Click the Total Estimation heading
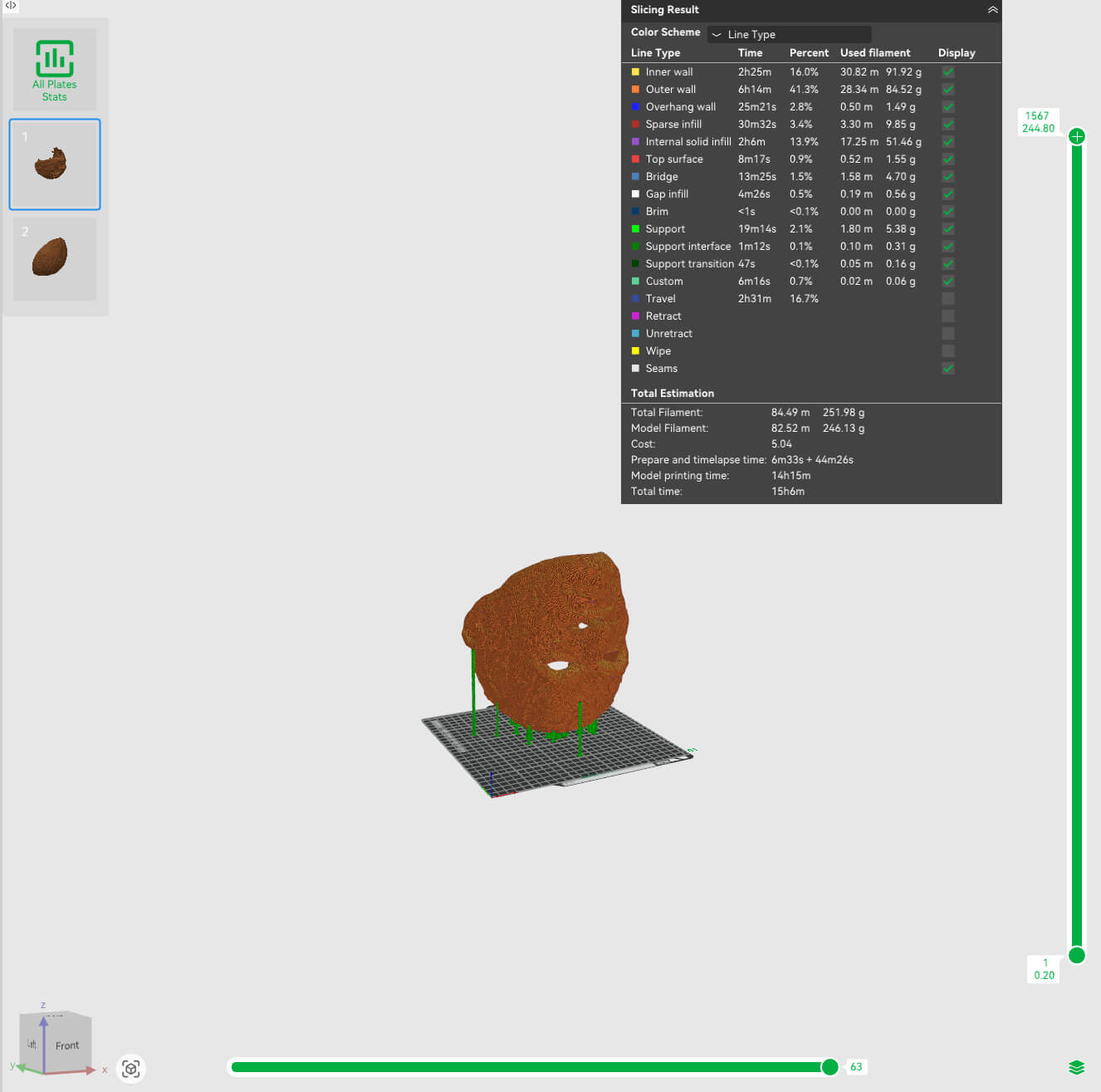The height and width of the screenshot is (1092, 1101). tap(673, 394)
